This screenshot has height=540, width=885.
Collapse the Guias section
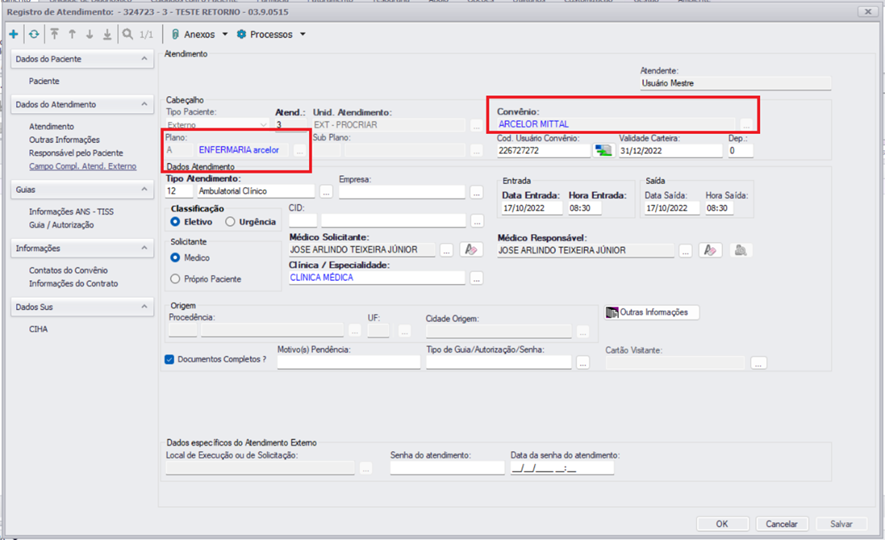(x=144, y=190)
